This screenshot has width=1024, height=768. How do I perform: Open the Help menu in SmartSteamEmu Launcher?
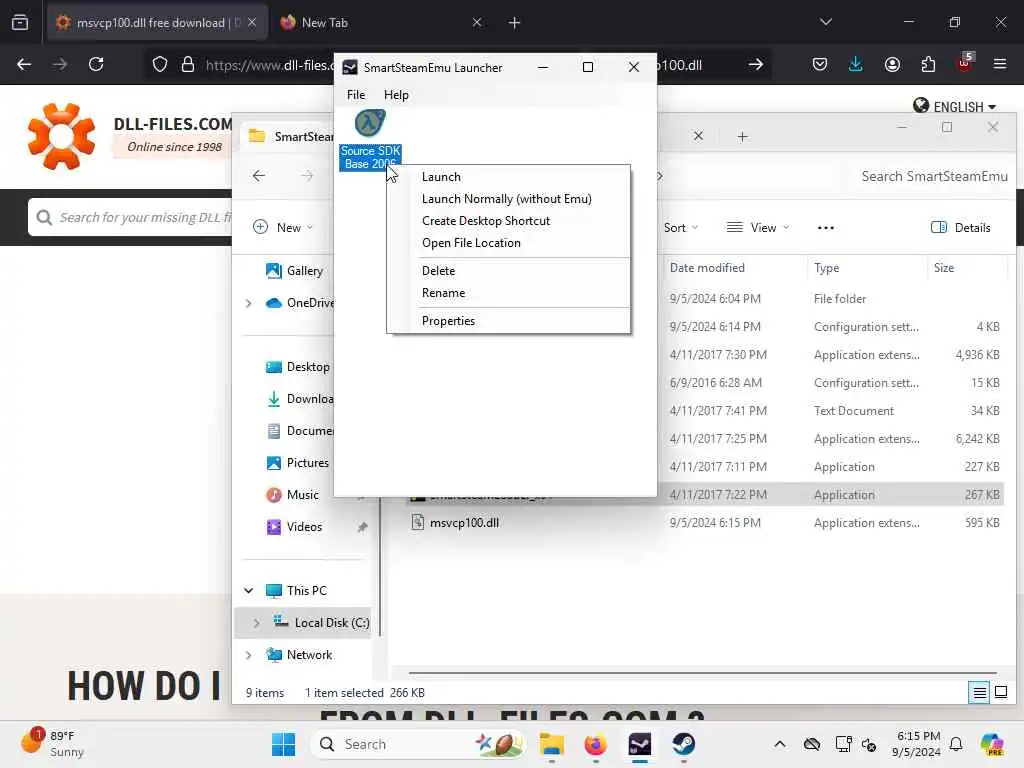click(396, 95)
